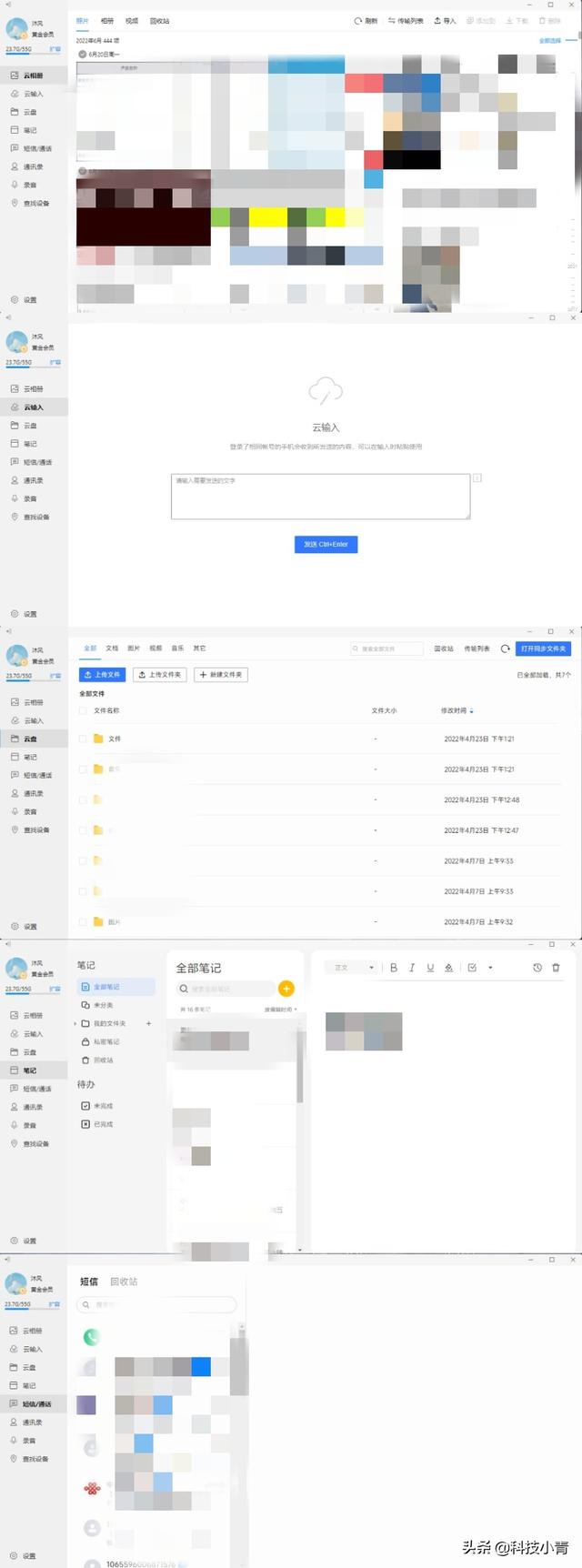Click the blue 上传文件 button
The height and width of the screenshot is (1568, 582).
click(102, 675)
